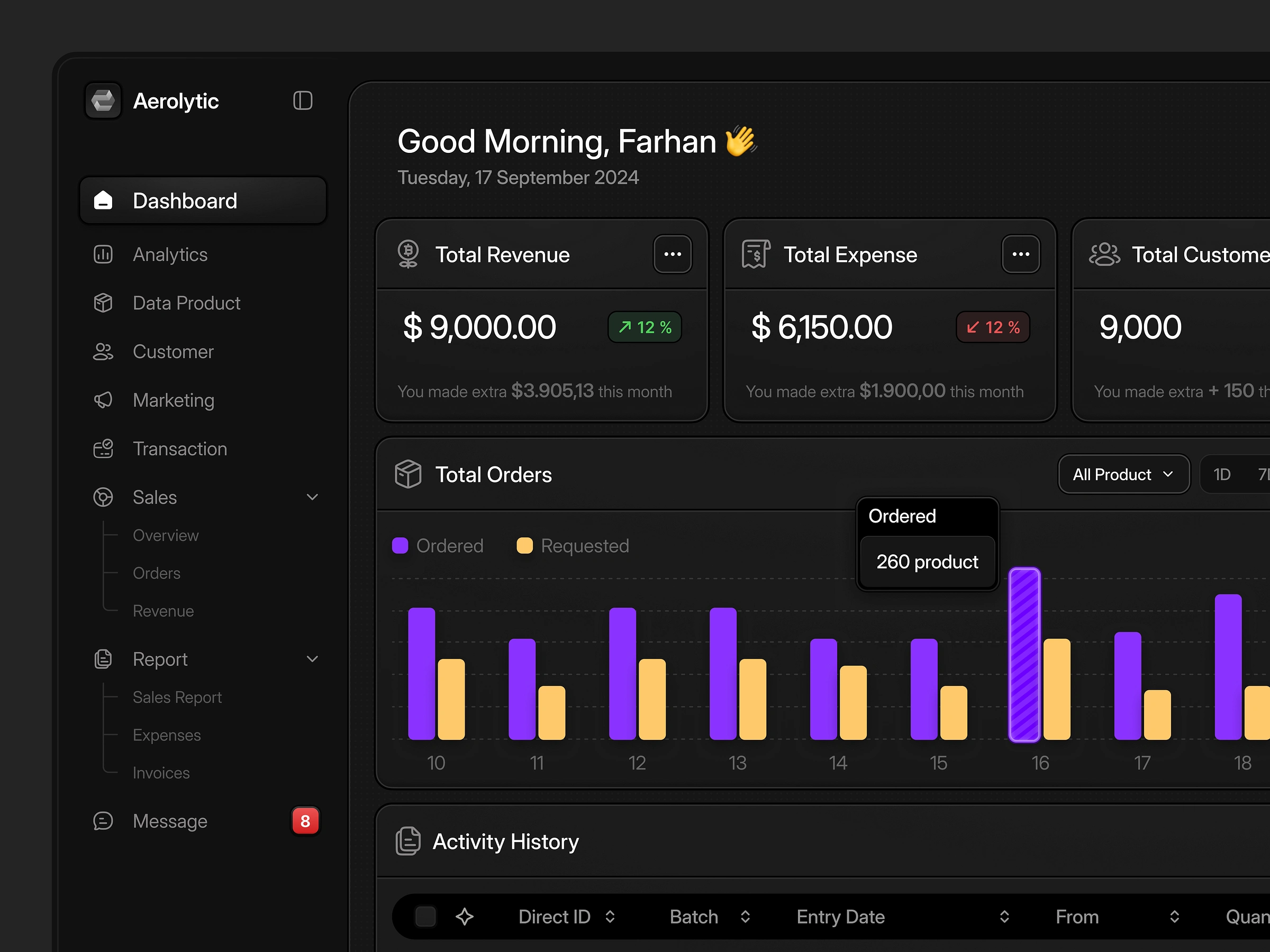Click the Data Product box icon
The height and width of the screenshot is (952, 1270).
[x=103, y=303]
